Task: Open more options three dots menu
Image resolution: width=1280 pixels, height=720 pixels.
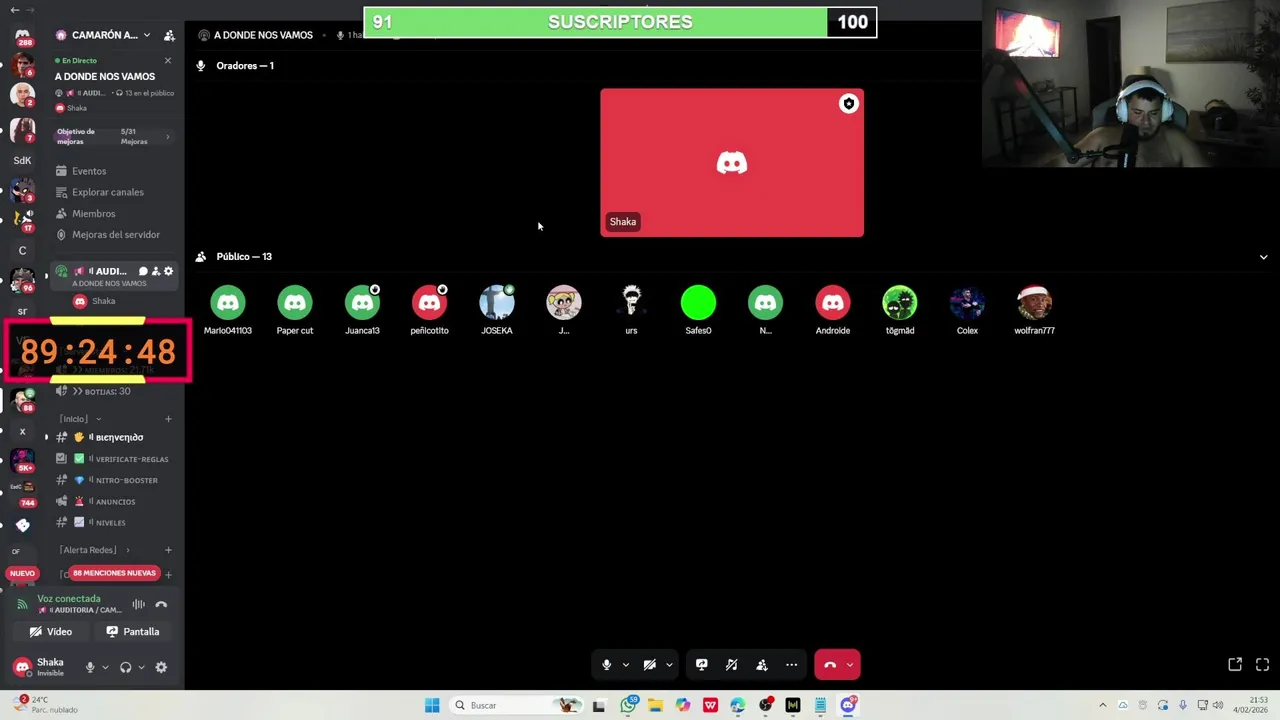Action: click(792, 665)
